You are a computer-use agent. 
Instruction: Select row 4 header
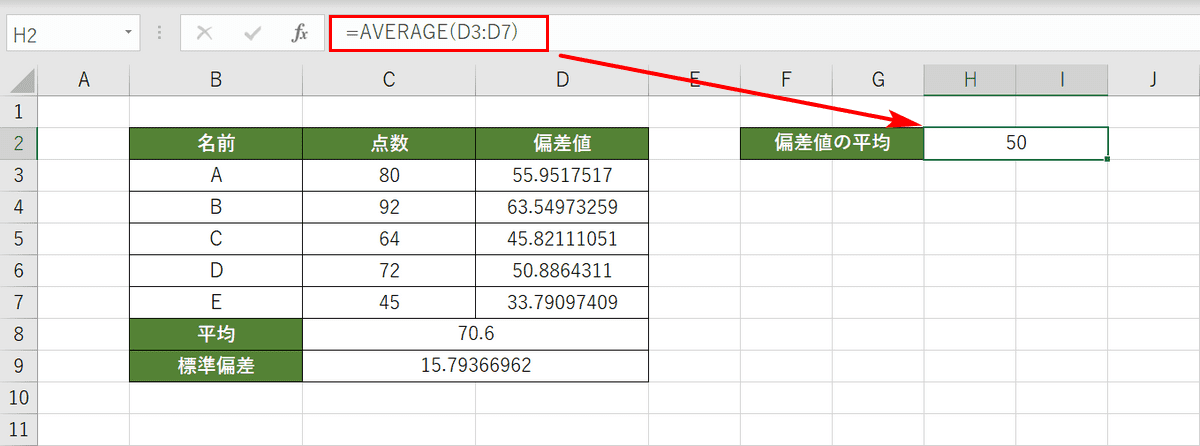19,207
